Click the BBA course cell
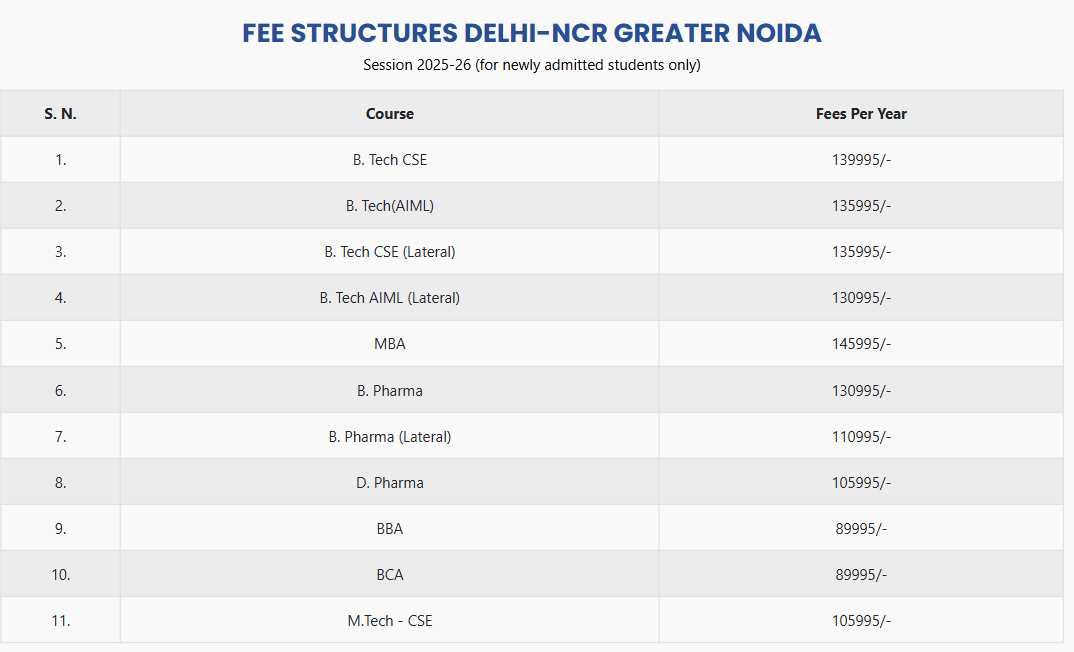Screen dimensions: 1074x652 click(389, 528)
